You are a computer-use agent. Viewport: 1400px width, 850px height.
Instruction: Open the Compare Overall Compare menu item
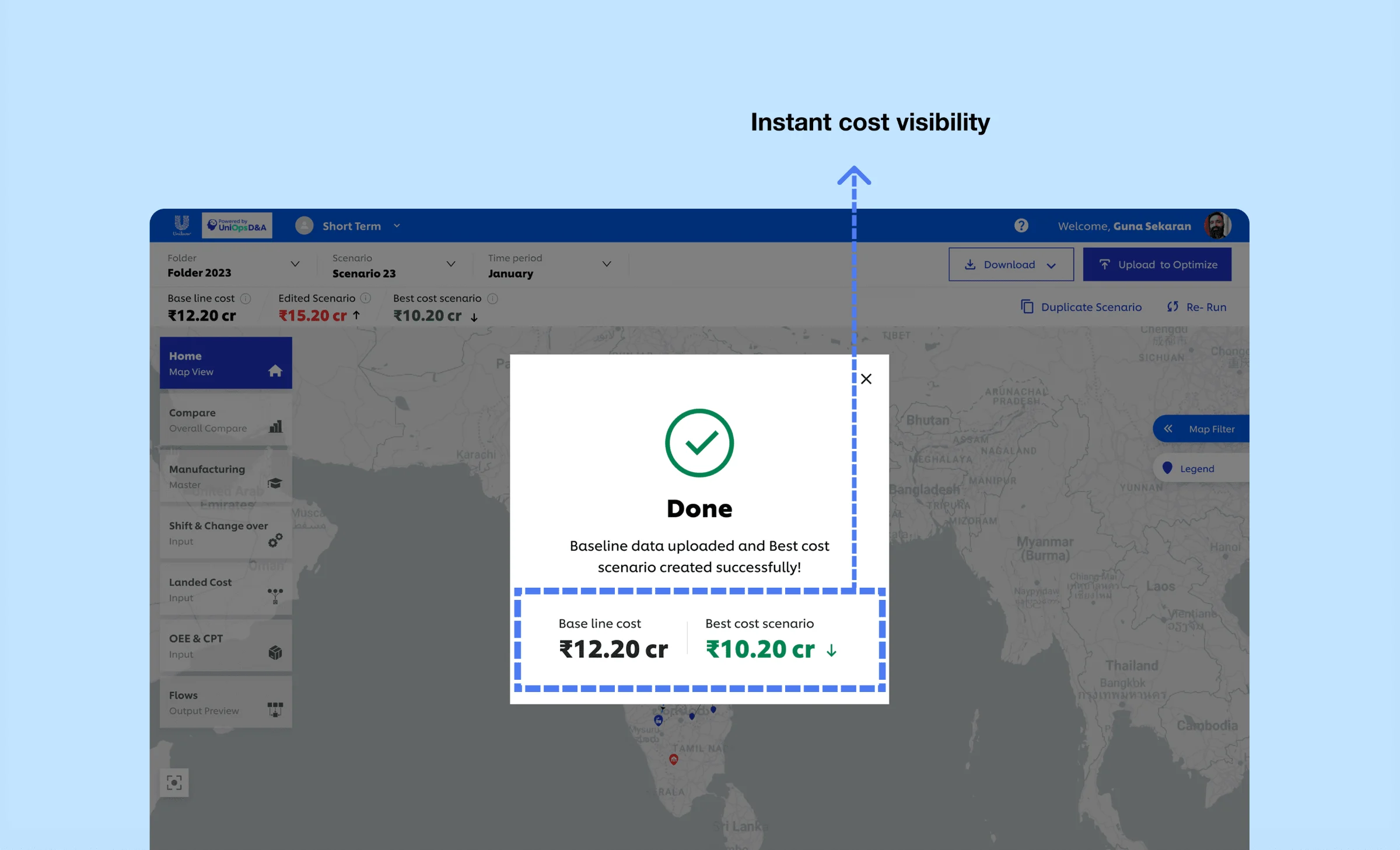tap(226, 420)
